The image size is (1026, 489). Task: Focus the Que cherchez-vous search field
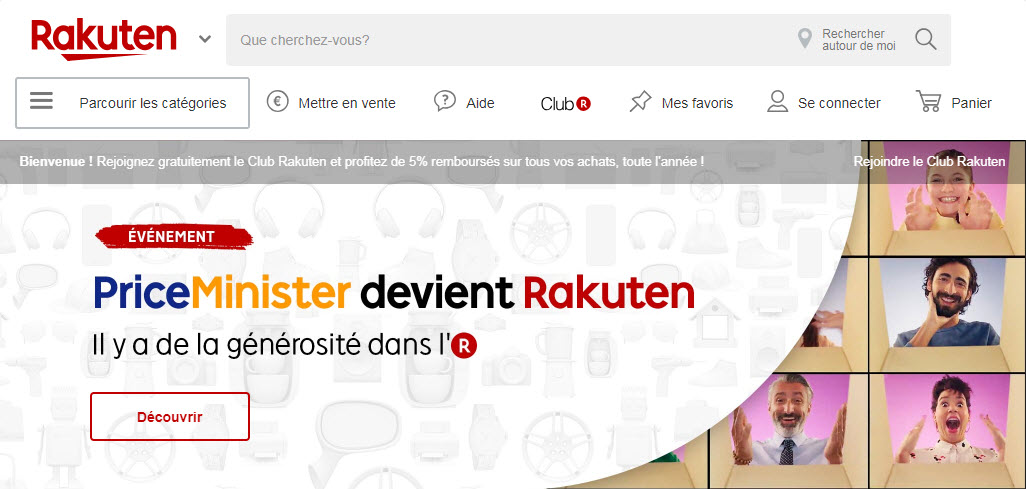pyautogui.click(x=510, y=40)
